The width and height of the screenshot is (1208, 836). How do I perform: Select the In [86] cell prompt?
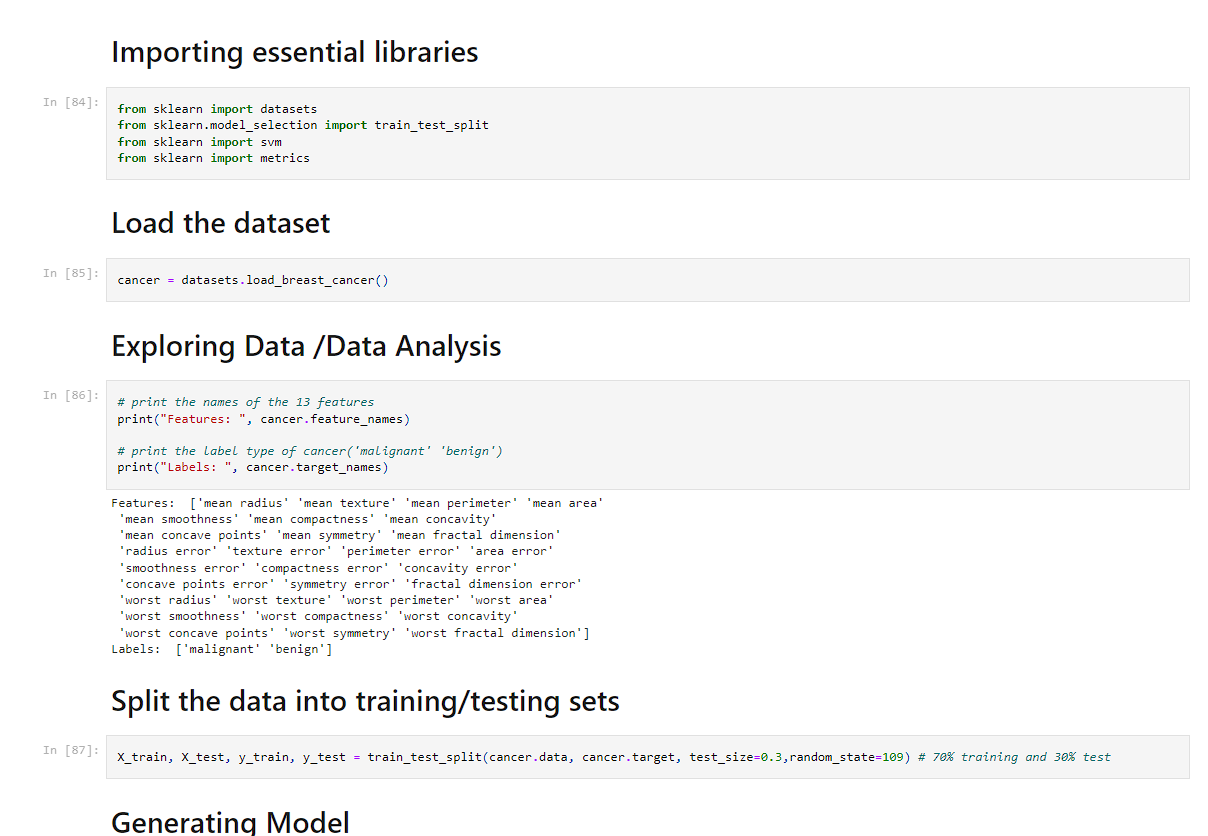(70, 395)
